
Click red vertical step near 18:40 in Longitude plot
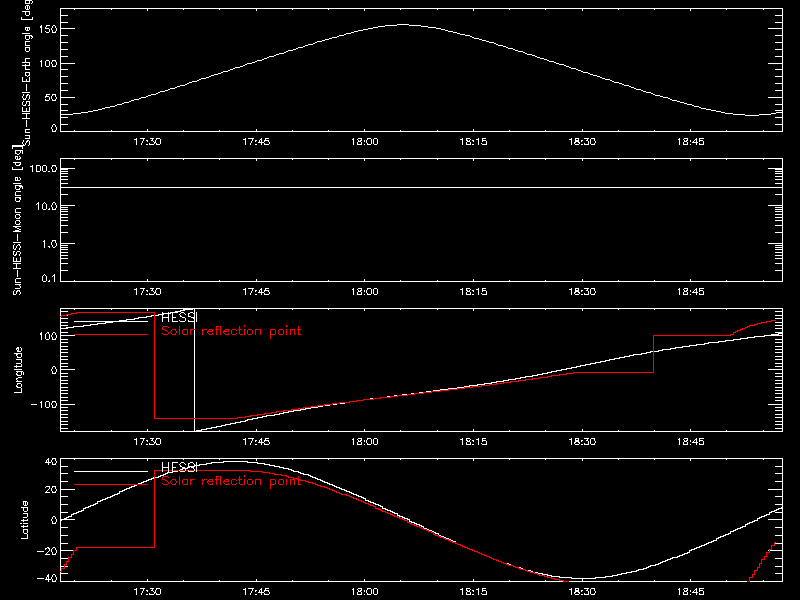(654, 354)
